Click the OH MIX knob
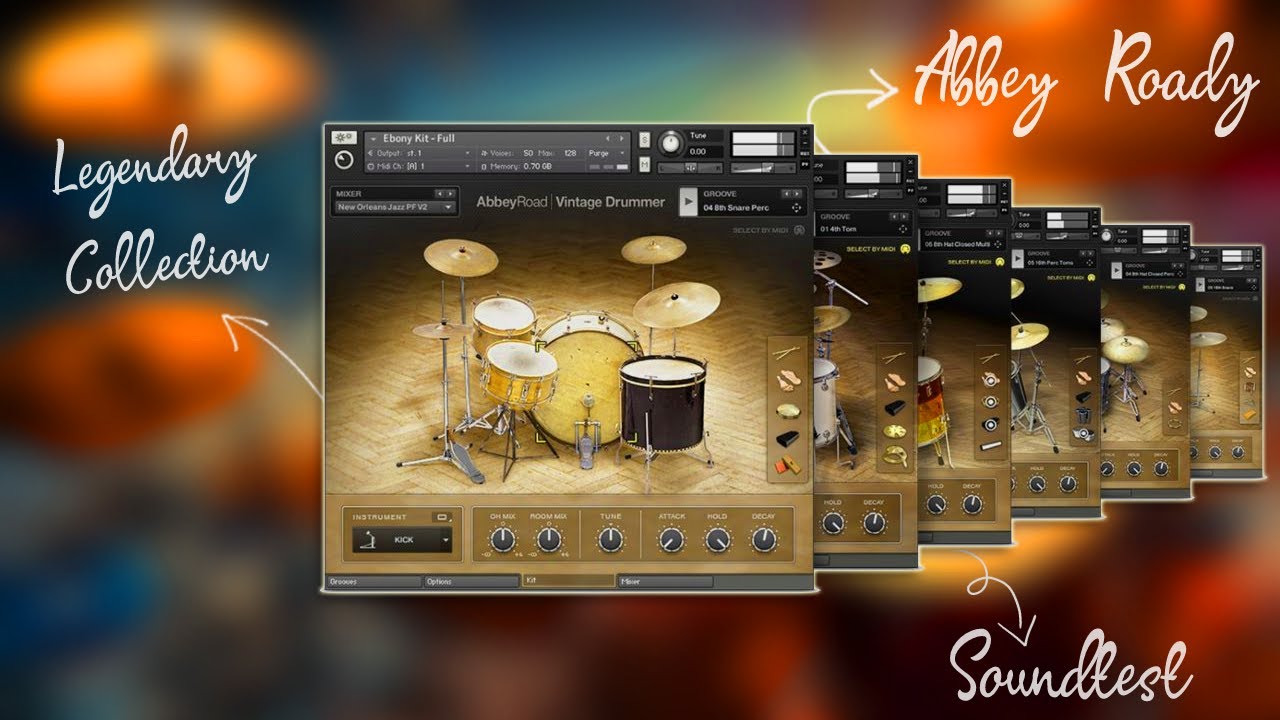 click(x=503, y=540)
